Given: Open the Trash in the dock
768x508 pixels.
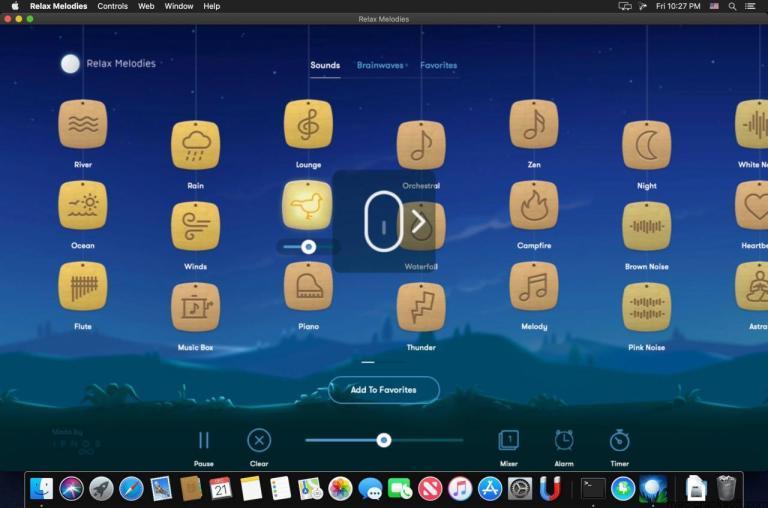Looking at the screenshot, I should click(726, 488).
